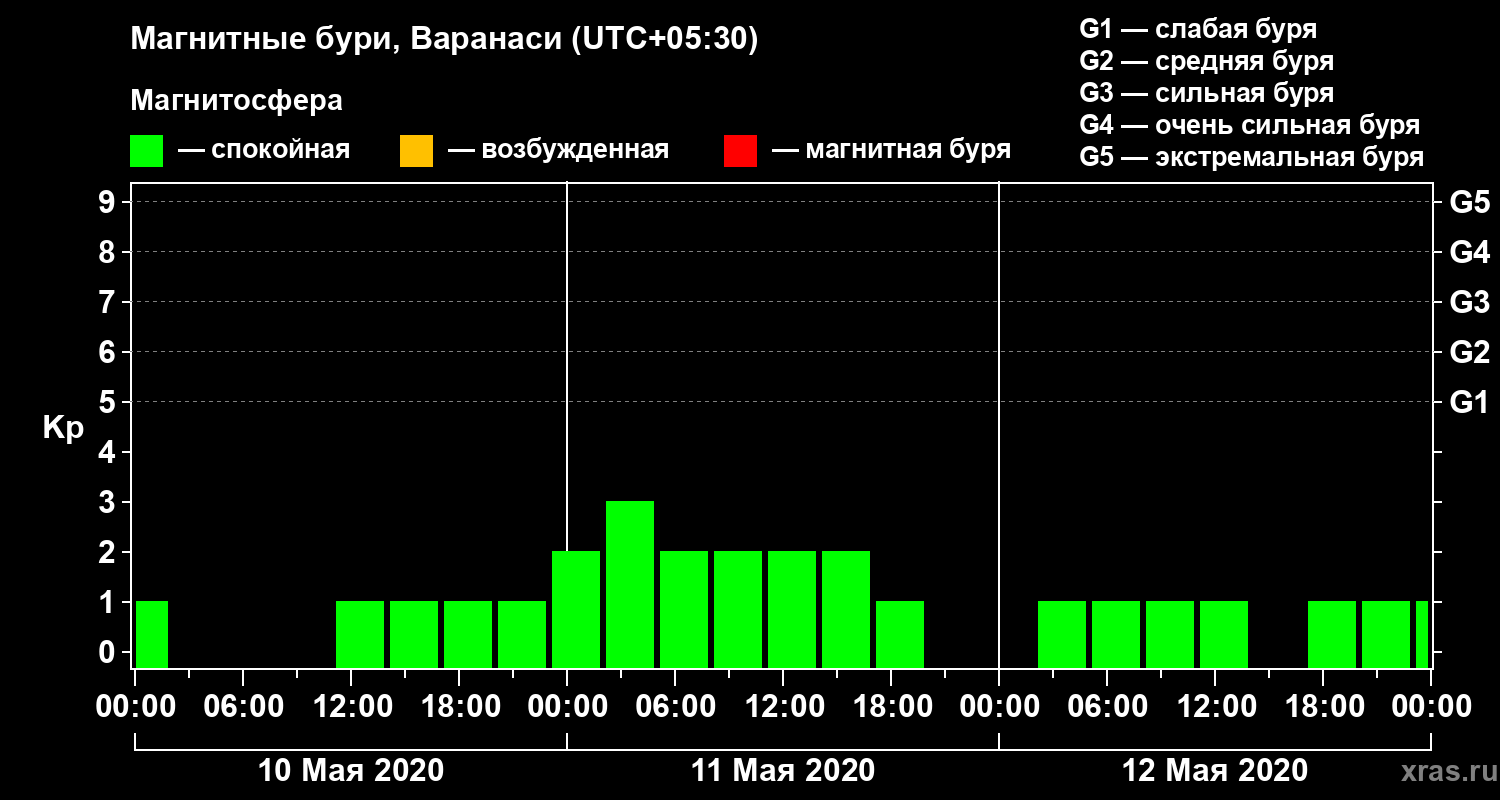The height and width of the screenshot is (800, 1500).
Task: Click the "Магнитосфера" heading
Action: tap(236, 101)
